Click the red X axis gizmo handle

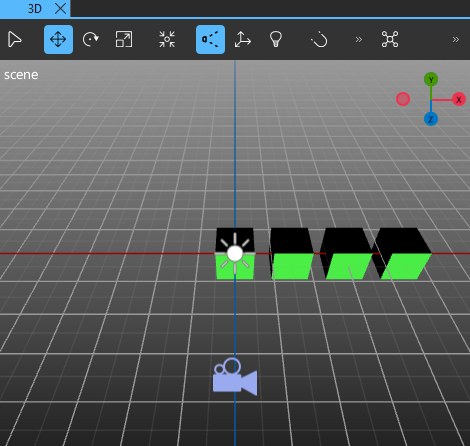pos(459,99)
